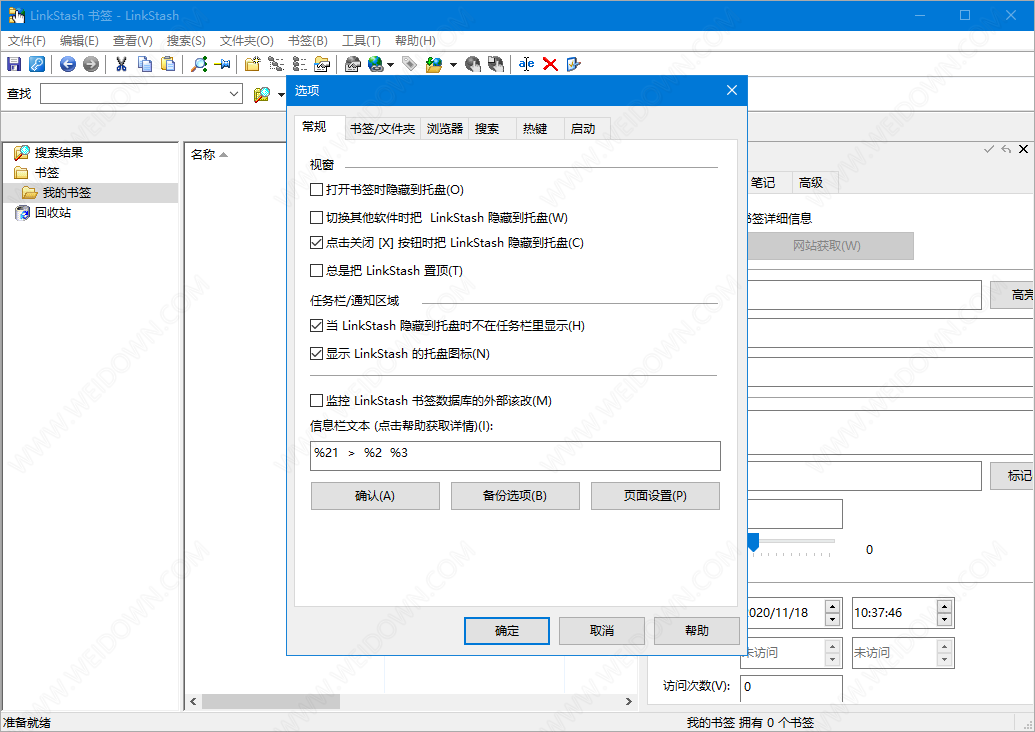This screenshot has width=1035, height=732.
Task: Click the Cut scissors icon
Action: [x=121, y=64]
